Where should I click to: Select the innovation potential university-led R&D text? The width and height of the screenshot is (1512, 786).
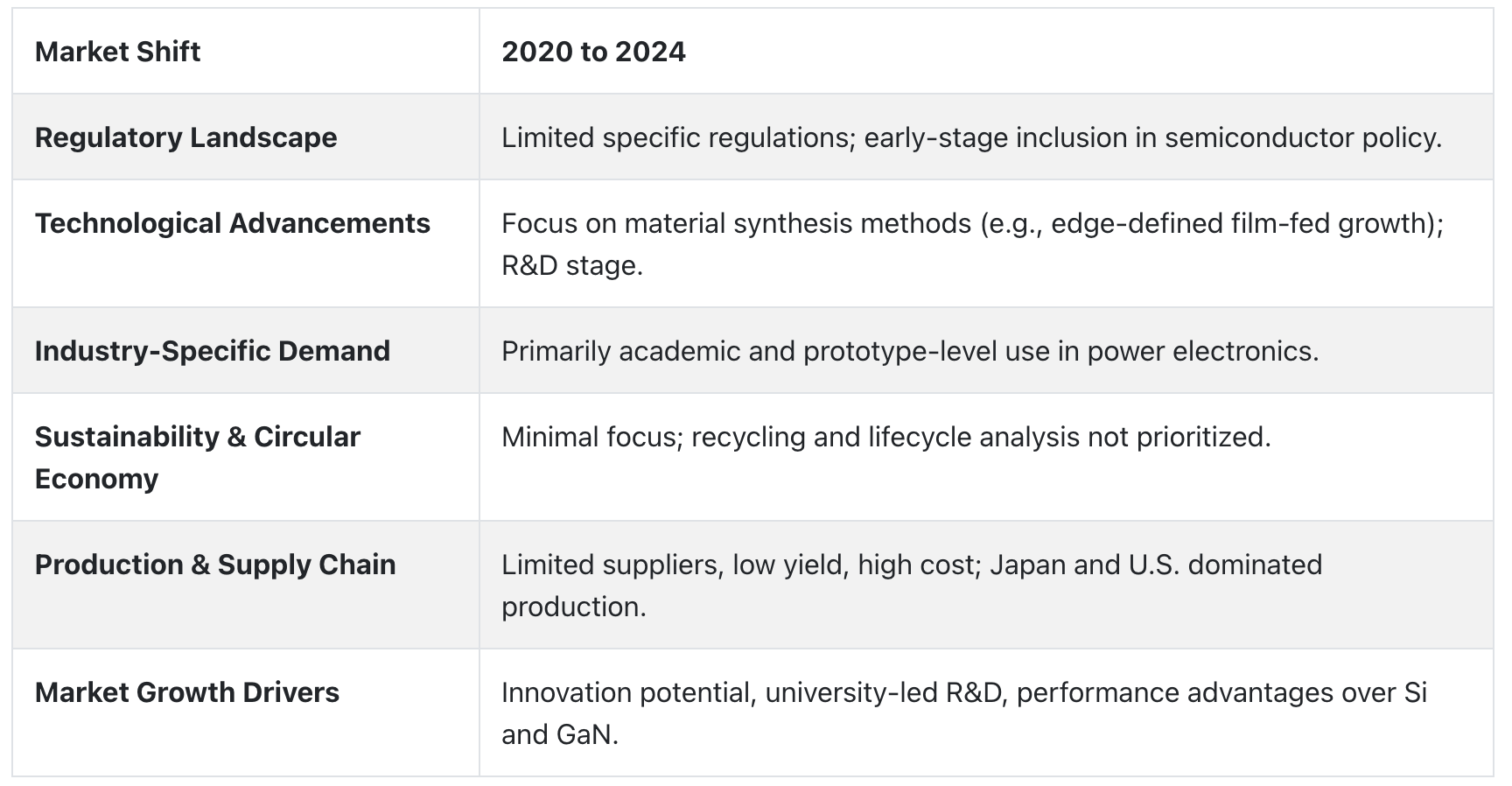pyautogui.click(x=964, y=713)
